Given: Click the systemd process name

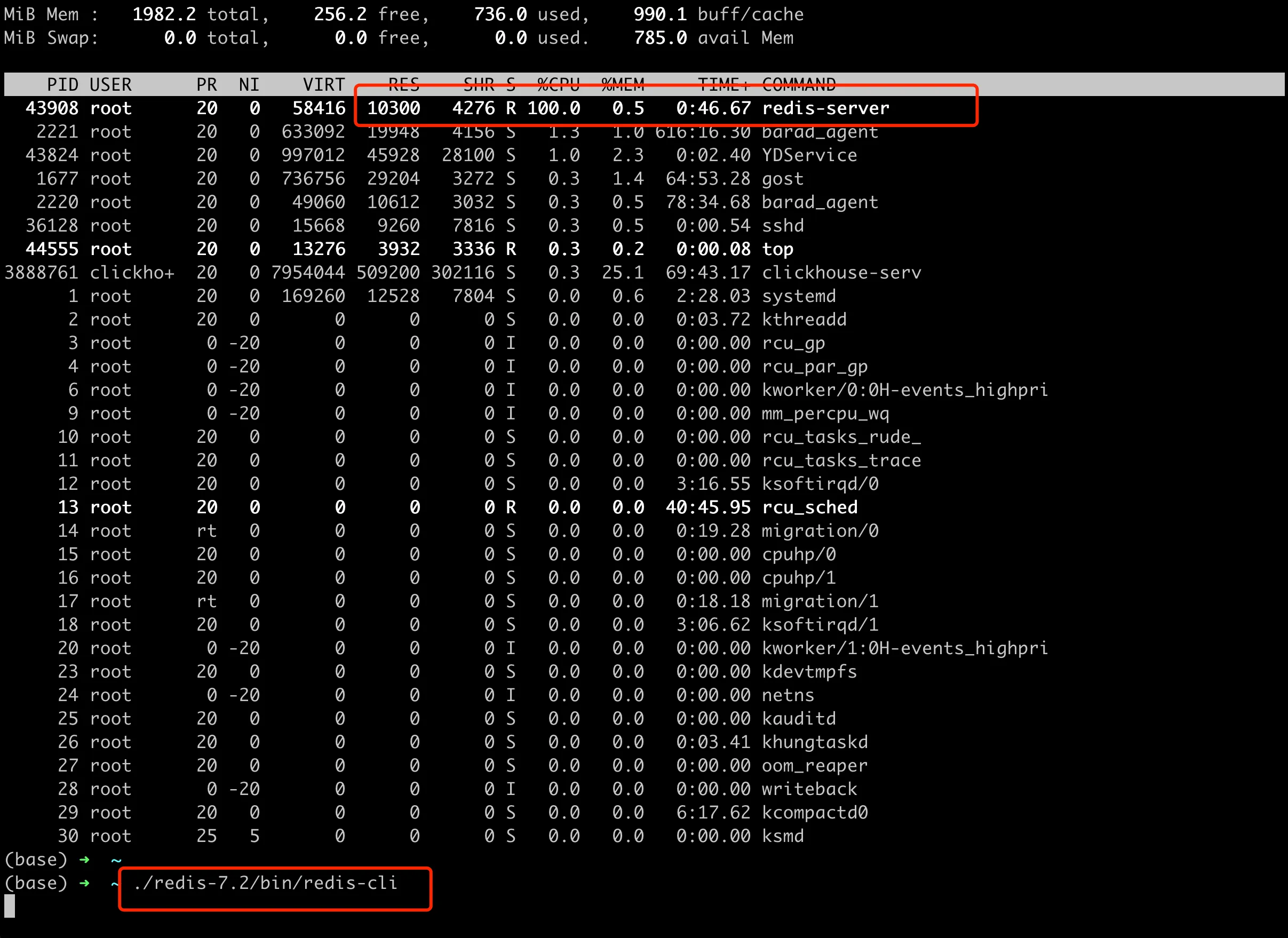Looking at the screenshot, I should 799,296.
